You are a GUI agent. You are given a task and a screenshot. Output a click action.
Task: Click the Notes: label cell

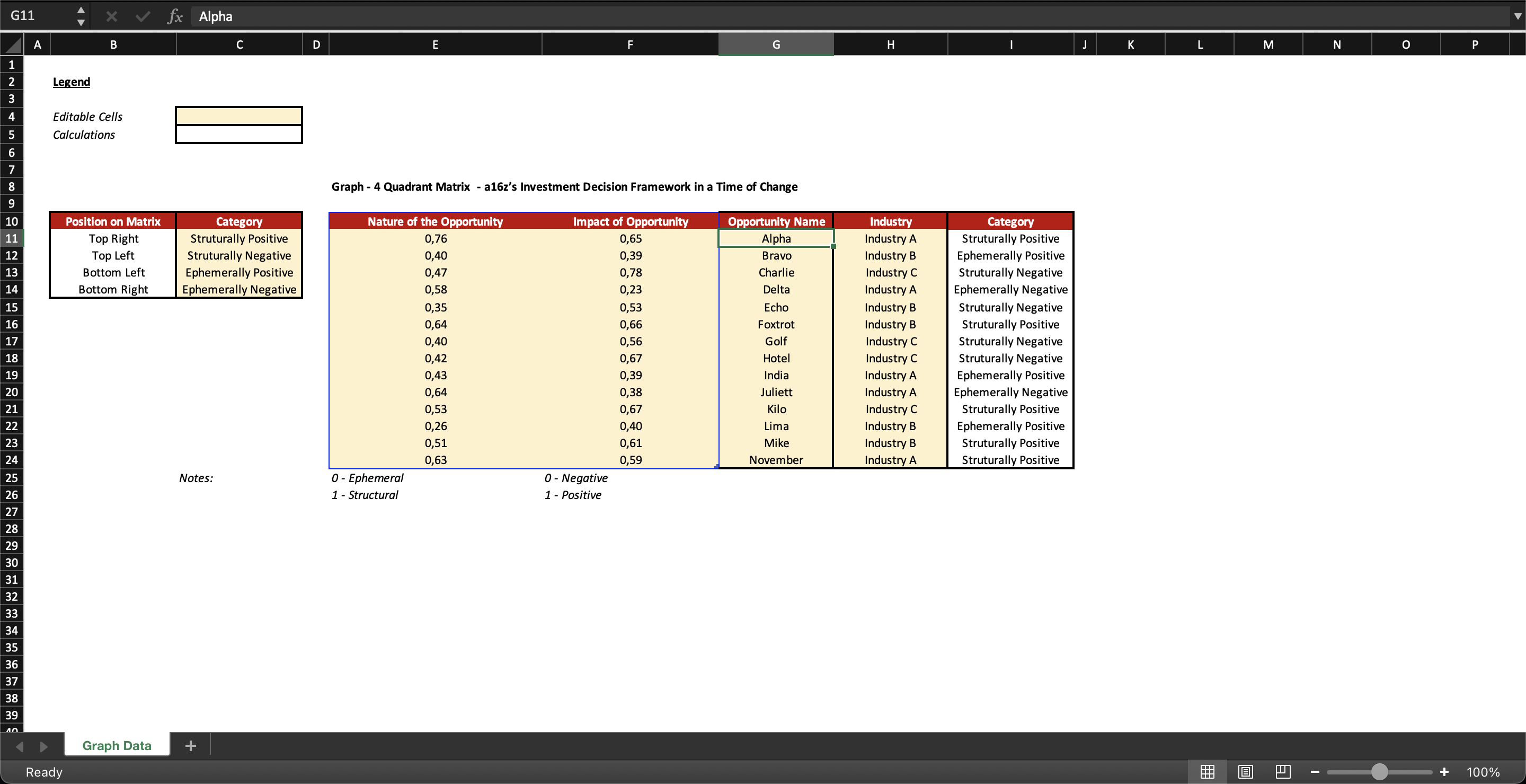[x=196, y=478]
